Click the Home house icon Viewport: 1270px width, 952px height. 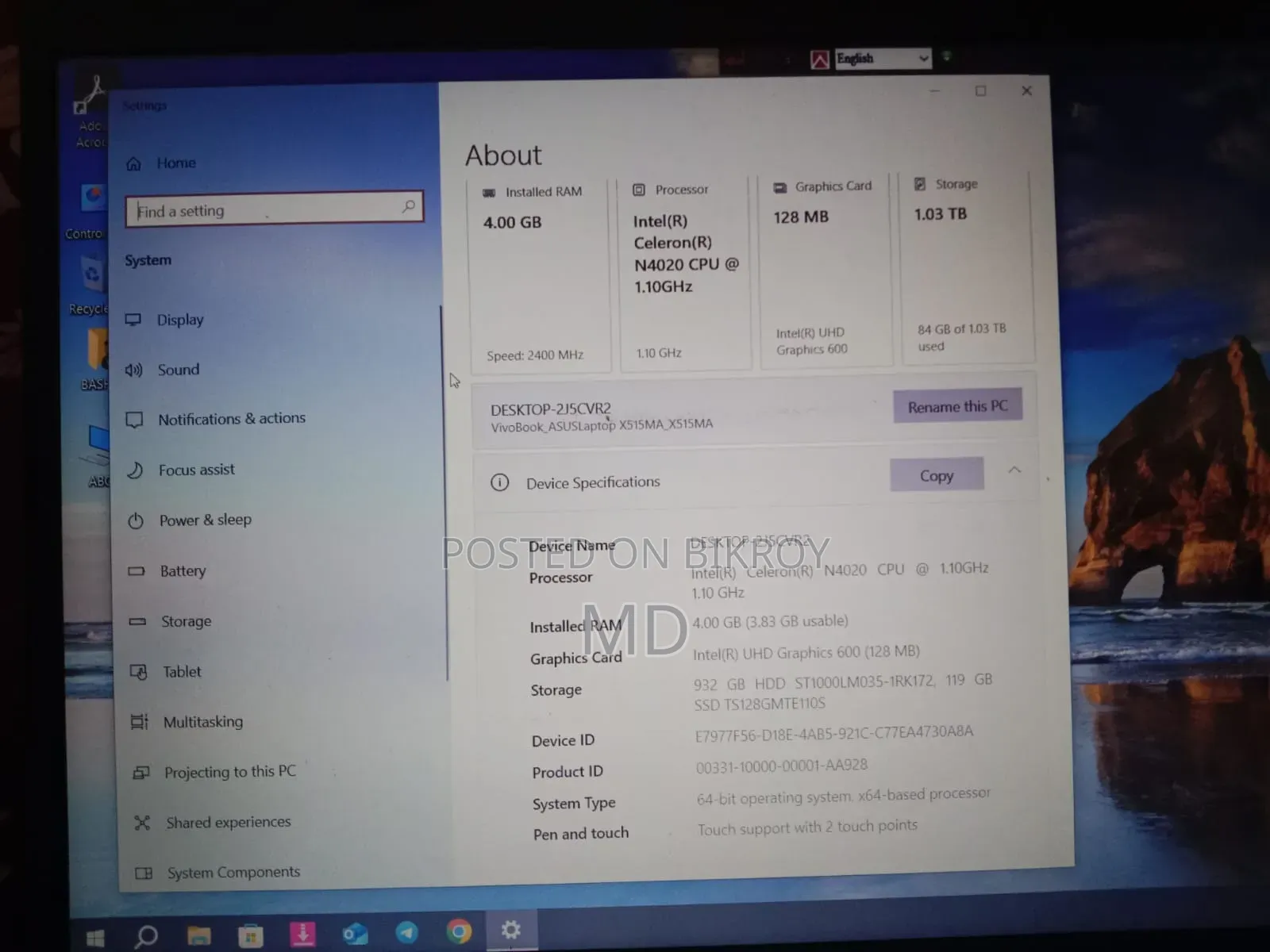click(x=133, y=164)
